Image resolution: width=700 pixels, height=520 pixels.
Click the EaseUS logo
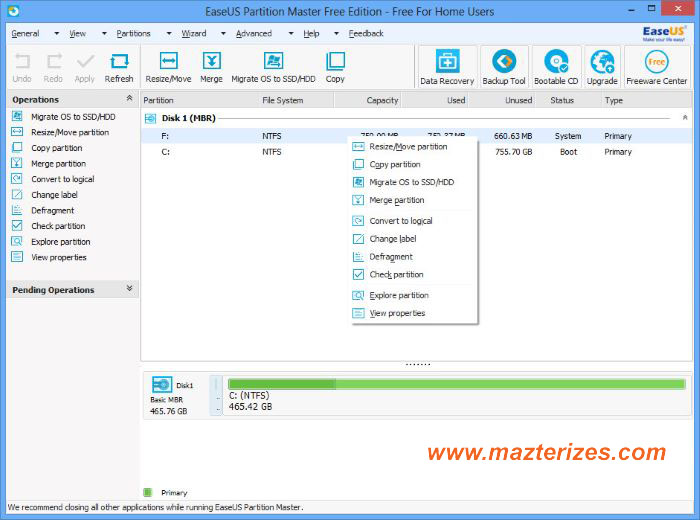pos(664,33)
